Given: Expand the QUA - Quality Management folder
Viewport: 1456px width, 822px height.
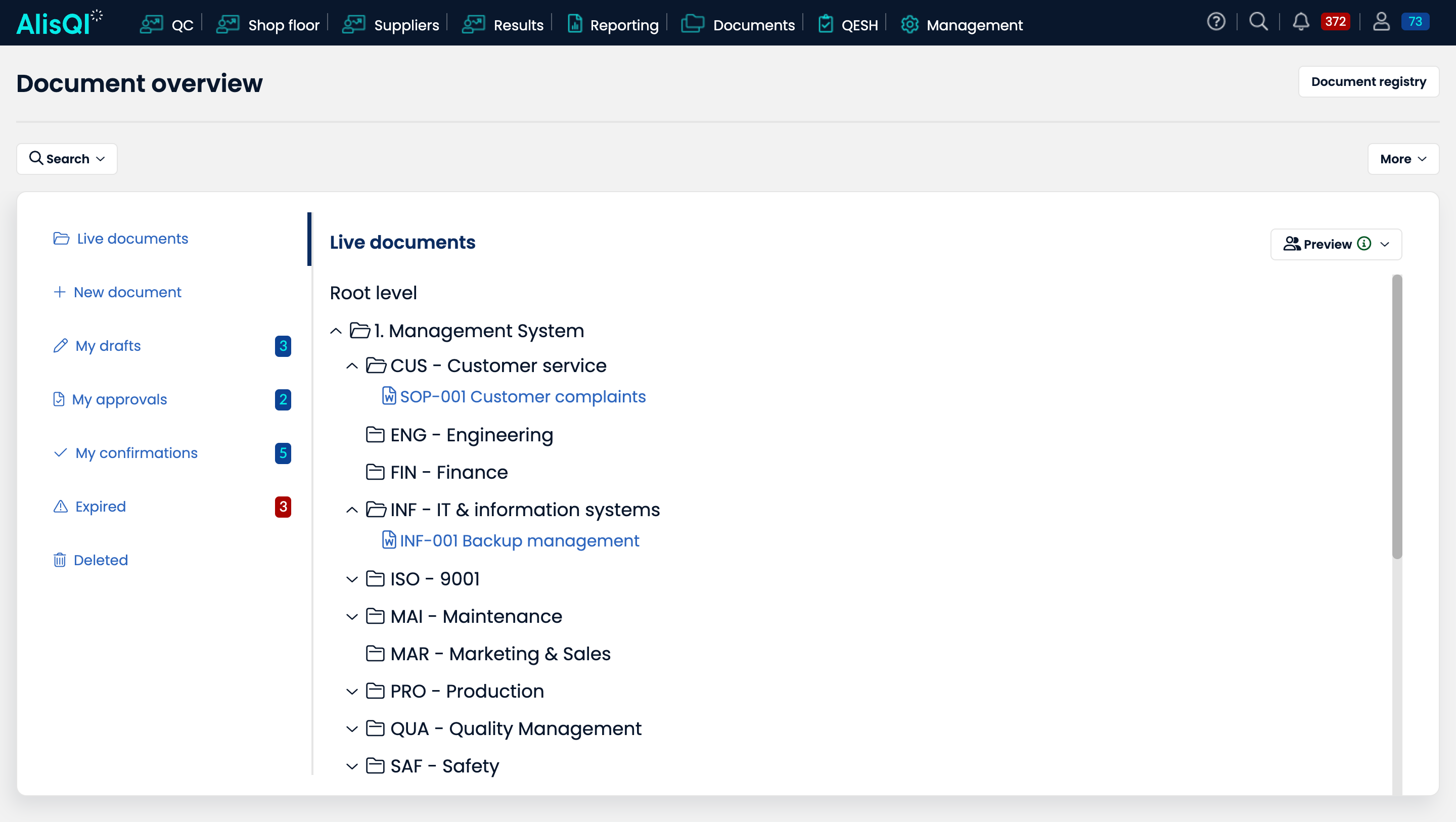Looking at the screenshot, I should (x=351, y=728).
